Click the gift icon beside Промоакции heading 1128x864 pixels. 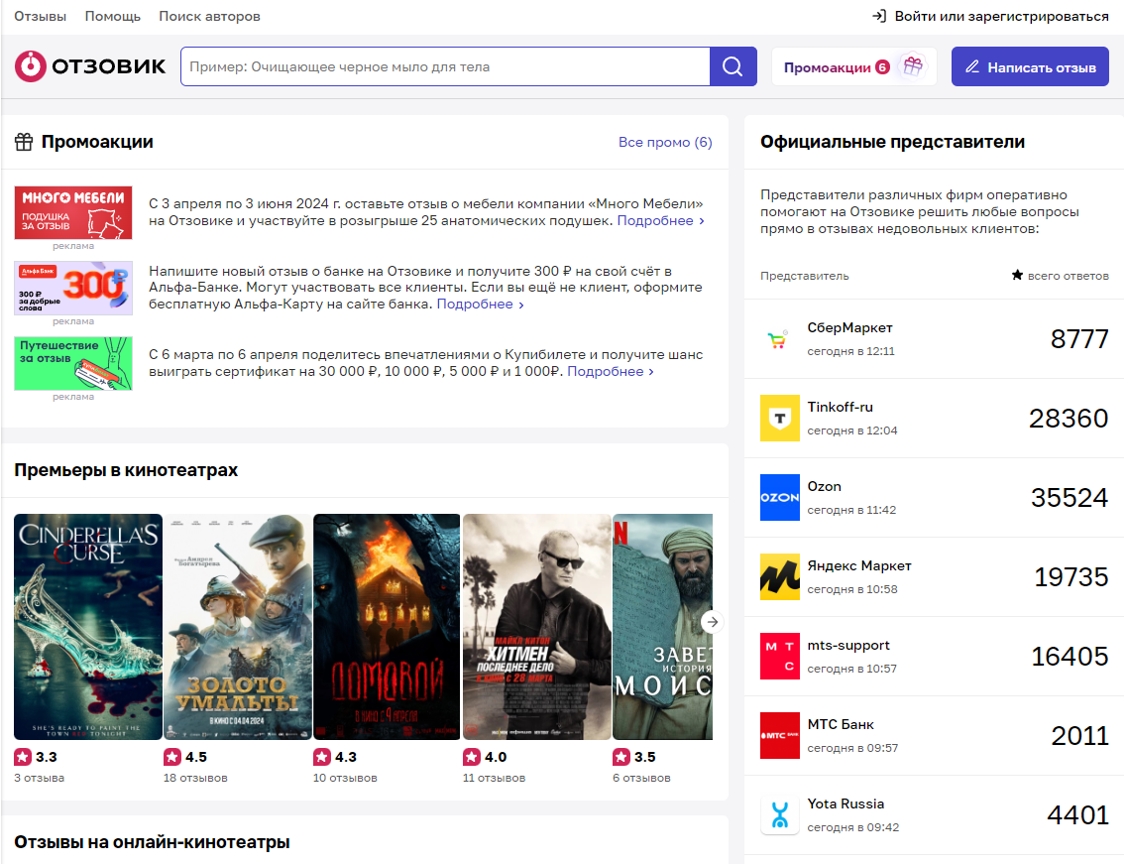pyautogui.click(x=24, y=142)
